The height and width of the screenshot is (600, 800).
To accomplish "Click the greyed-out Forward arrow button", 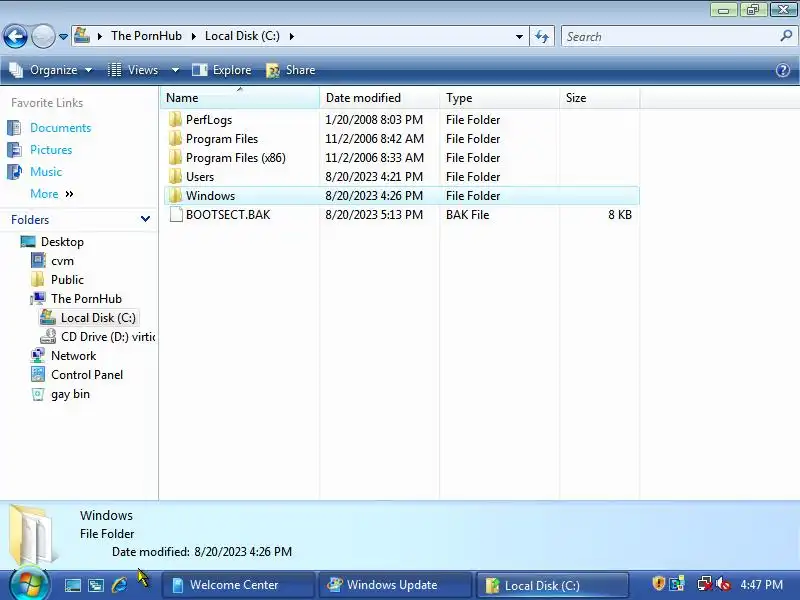I will [x=43, y=36].
